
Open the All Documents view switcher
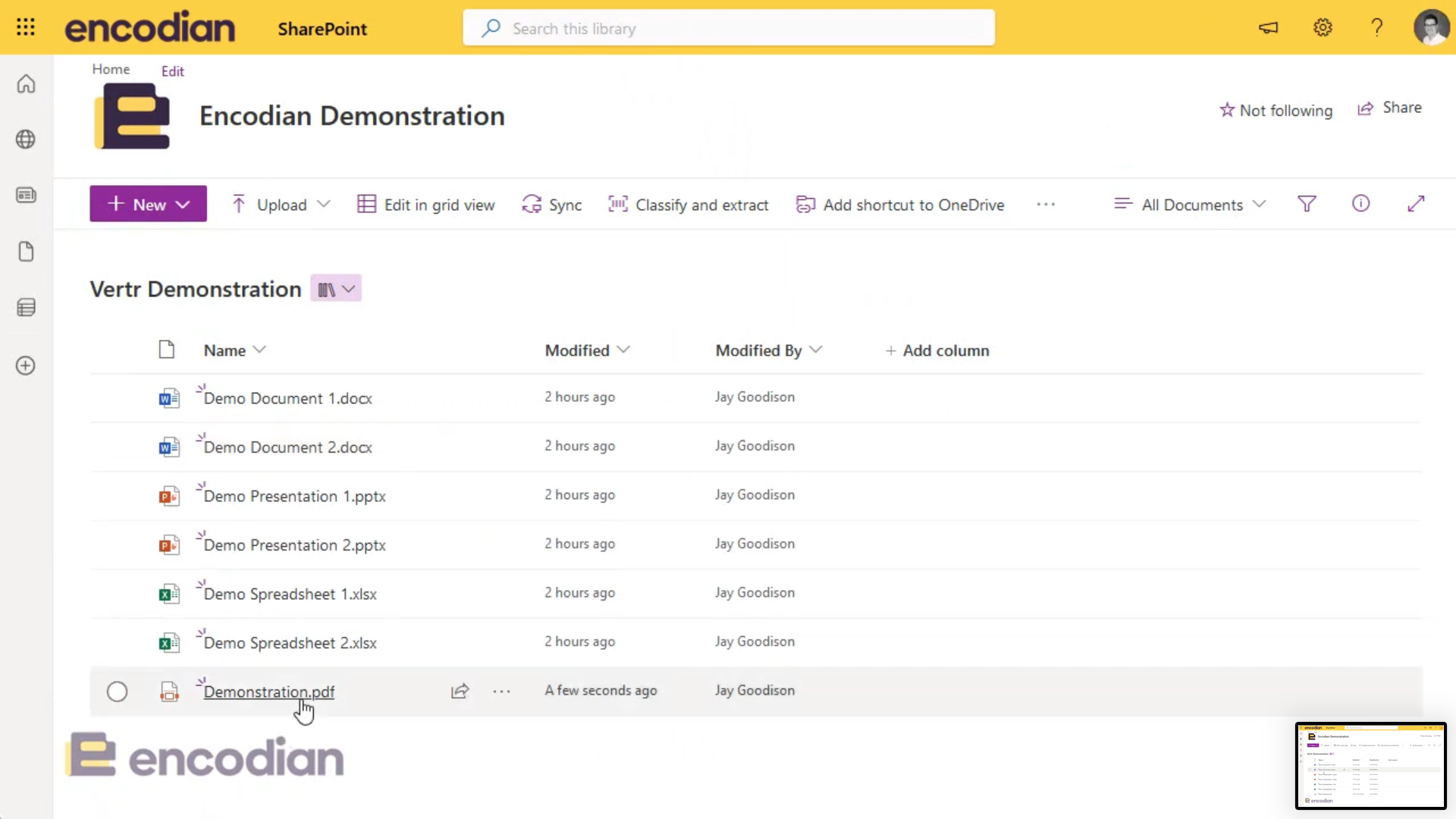[x=1190, y=205]
